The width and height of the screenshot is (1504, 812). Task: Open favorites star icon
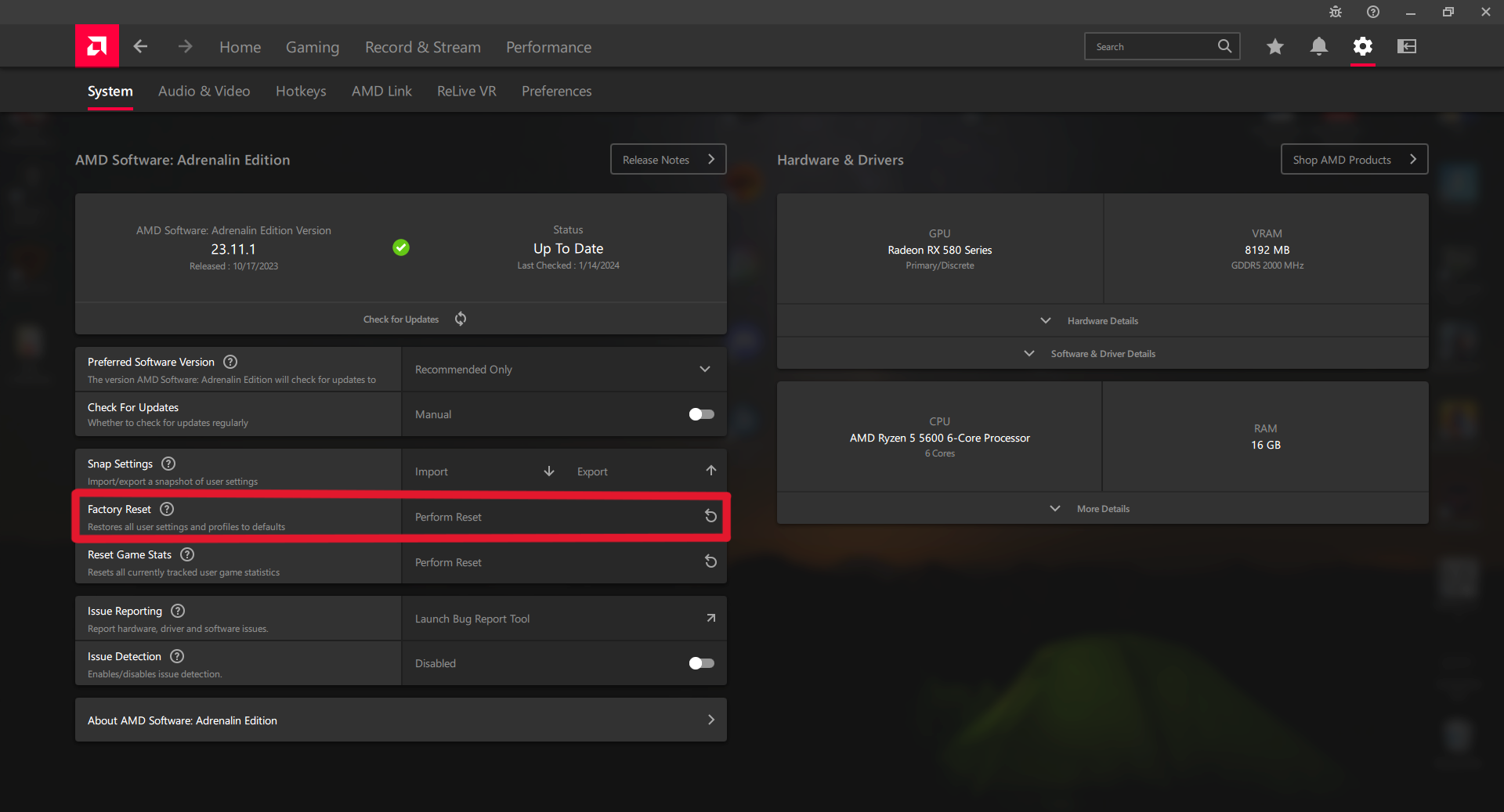point(1275,46)
